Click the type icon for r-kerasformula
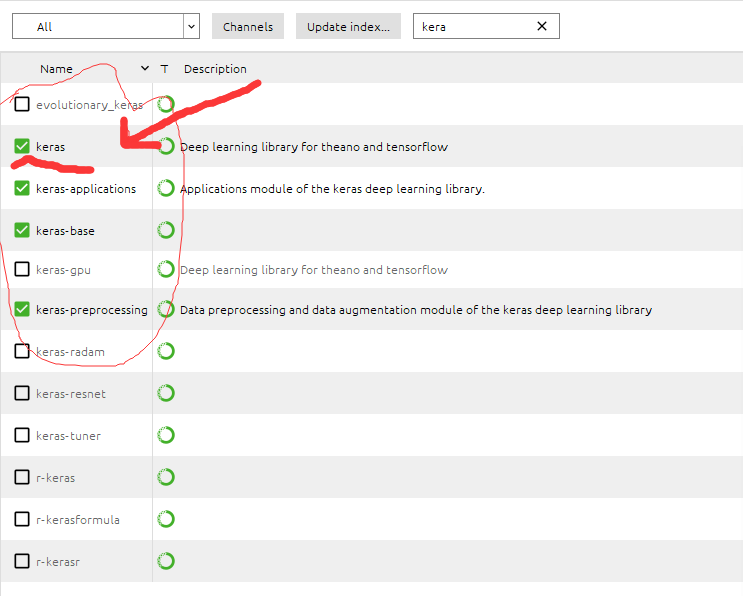This screenshot has height=596, width=743. (166, 519)
